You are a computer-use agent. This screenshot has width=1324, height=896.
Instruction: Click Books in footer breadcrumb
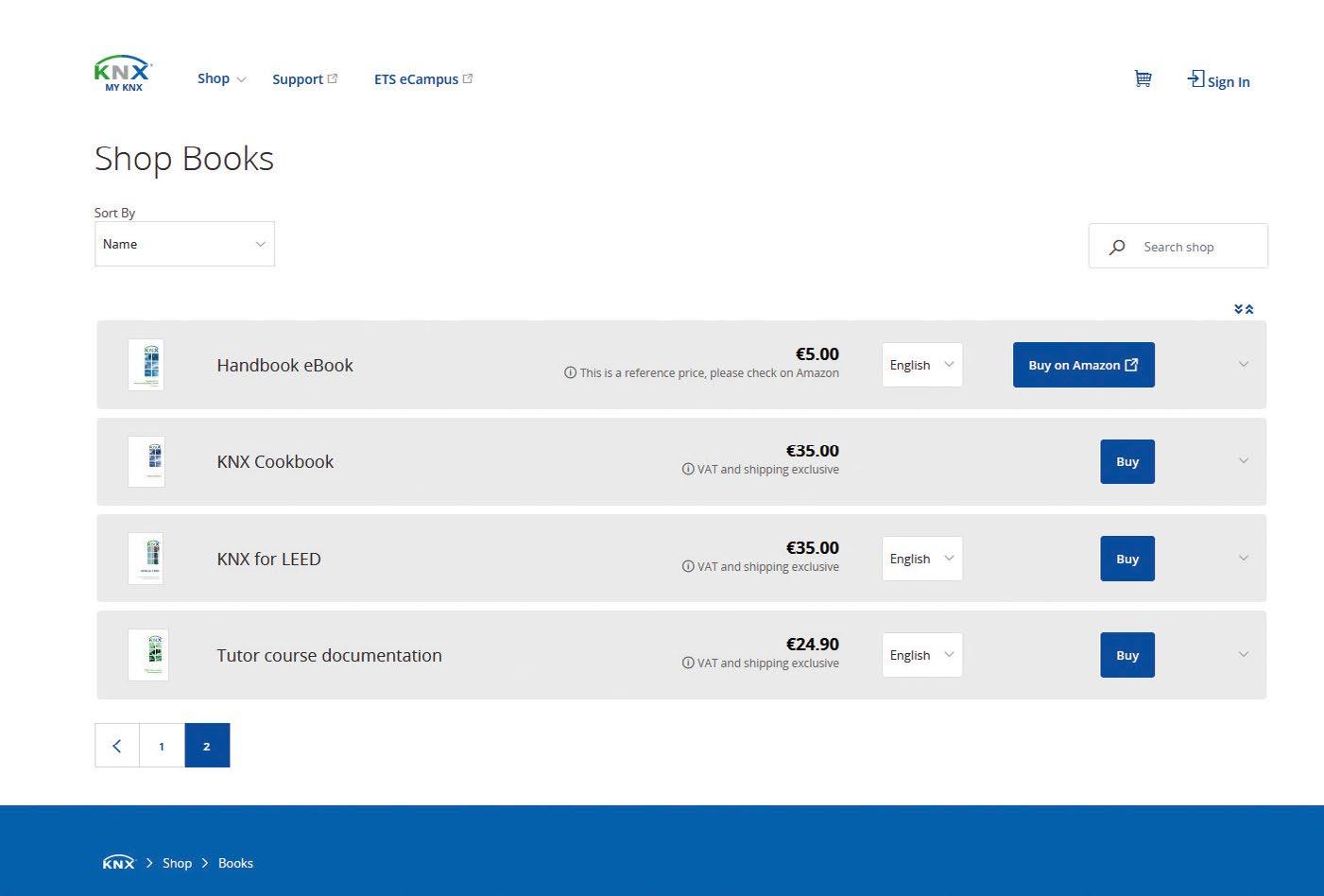(235, 863)
